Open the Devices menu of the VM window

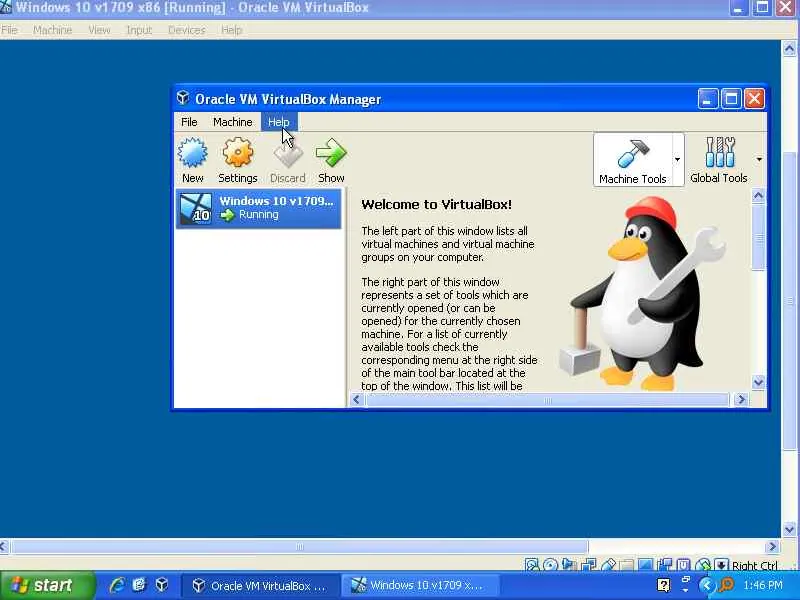click(187, 30)
